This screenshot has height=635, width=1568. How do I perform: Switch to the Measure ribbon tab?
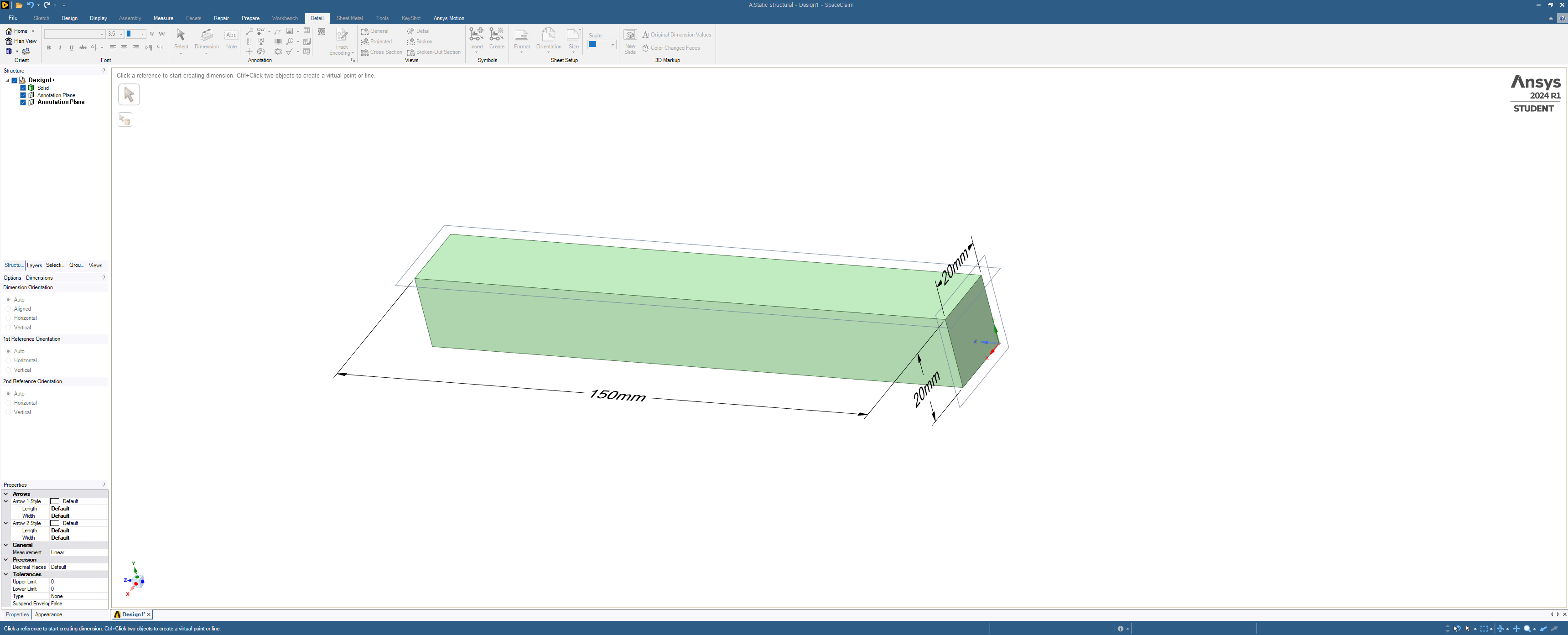pos(163,18)
